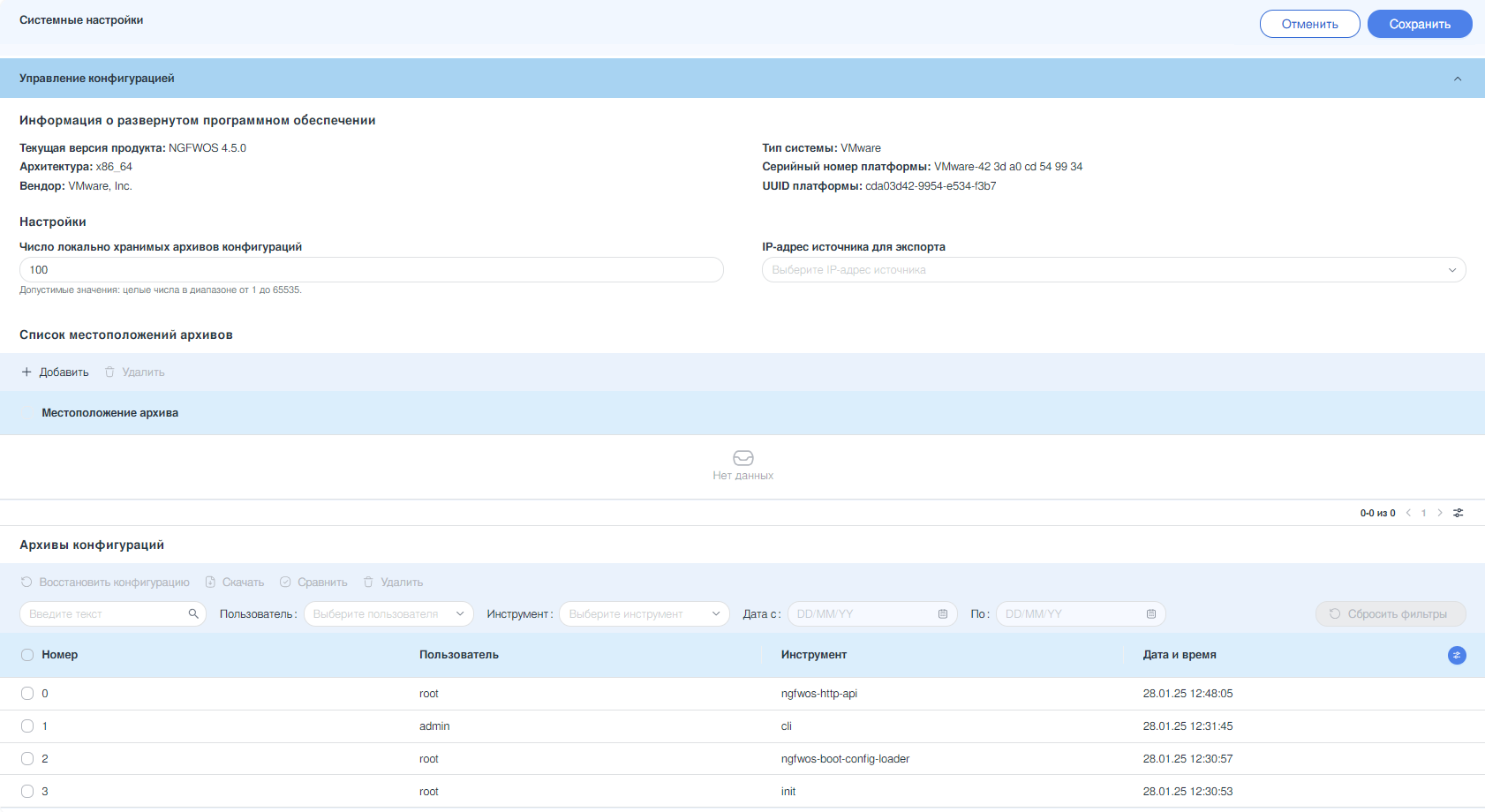This screenshot has width=1485, height=812.
Task: Click 'Добавить' plus icon to add archive location
Action: coord(26,372)
